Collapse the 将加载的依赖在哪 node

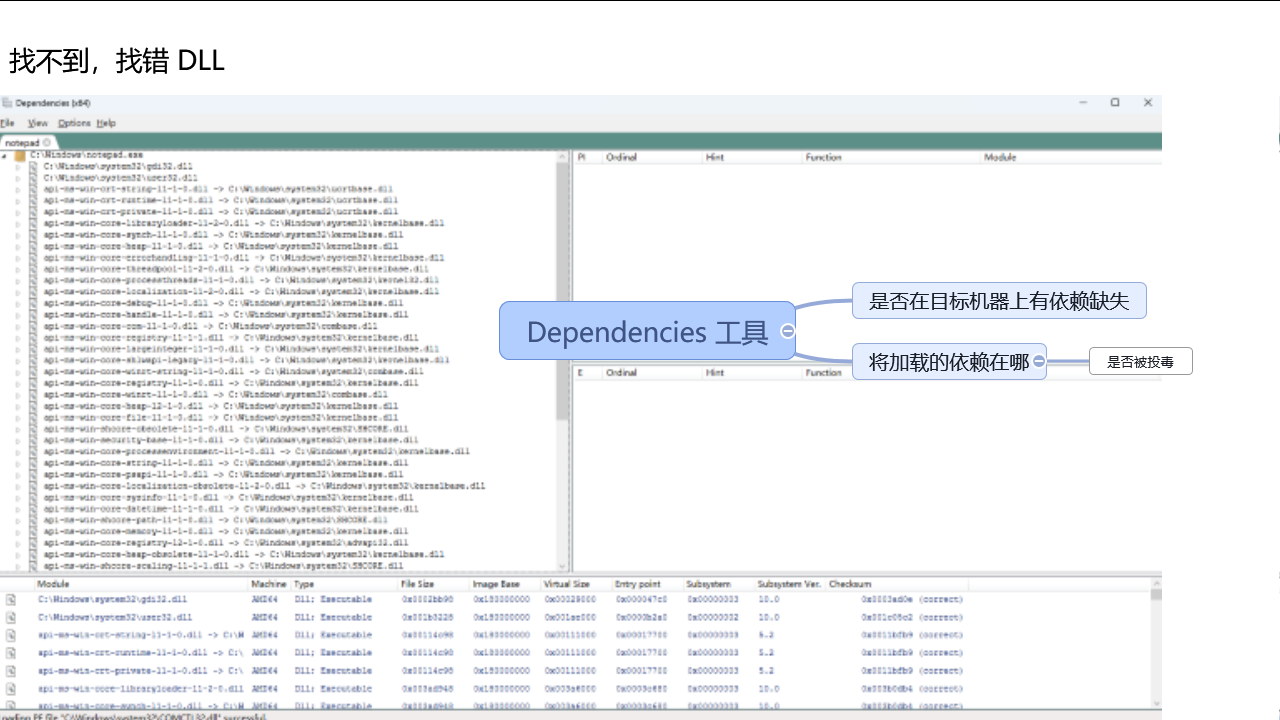click(x=1040, y=361)
